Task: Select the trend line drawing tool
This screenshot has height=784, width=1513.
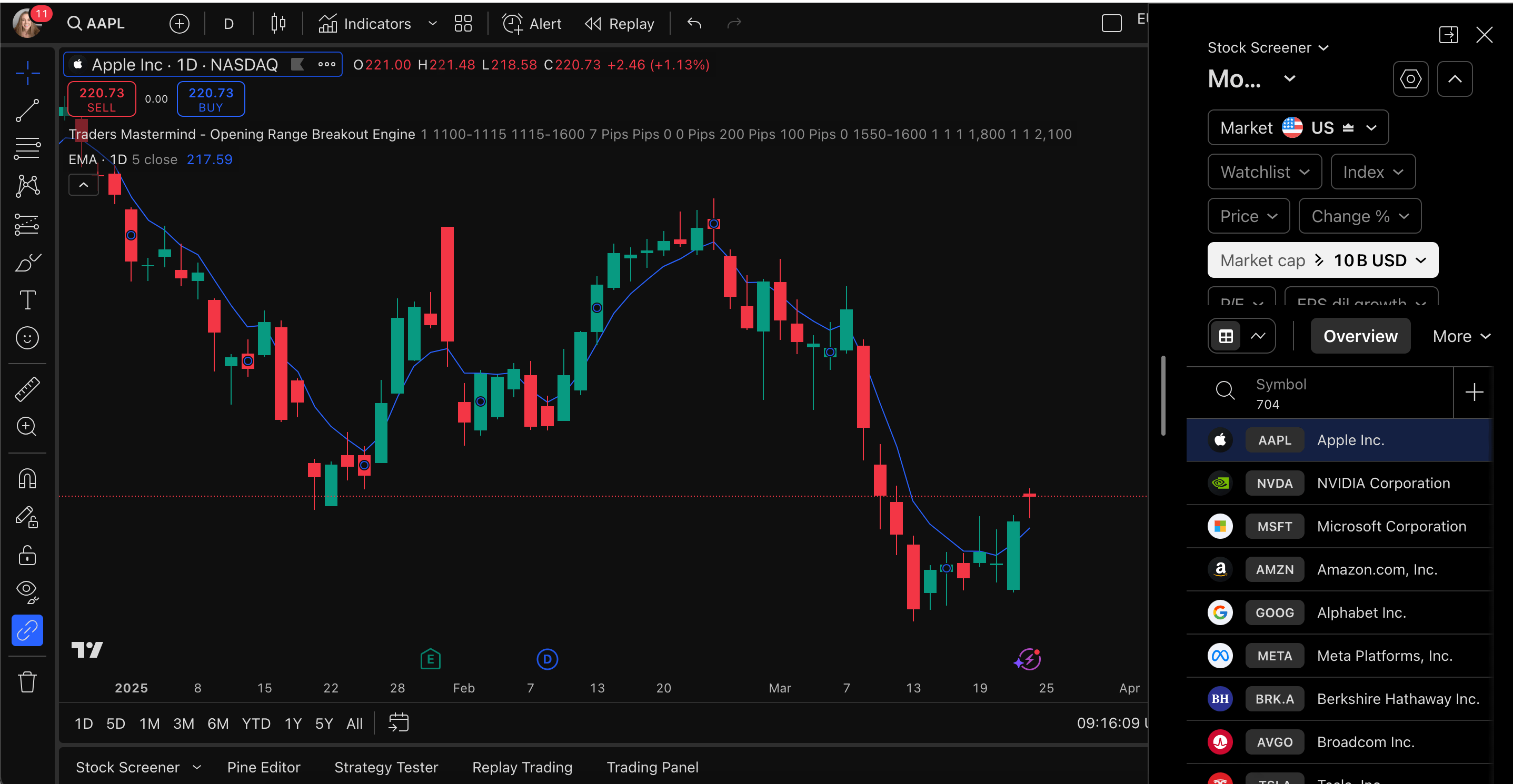Action: (27, 110)
